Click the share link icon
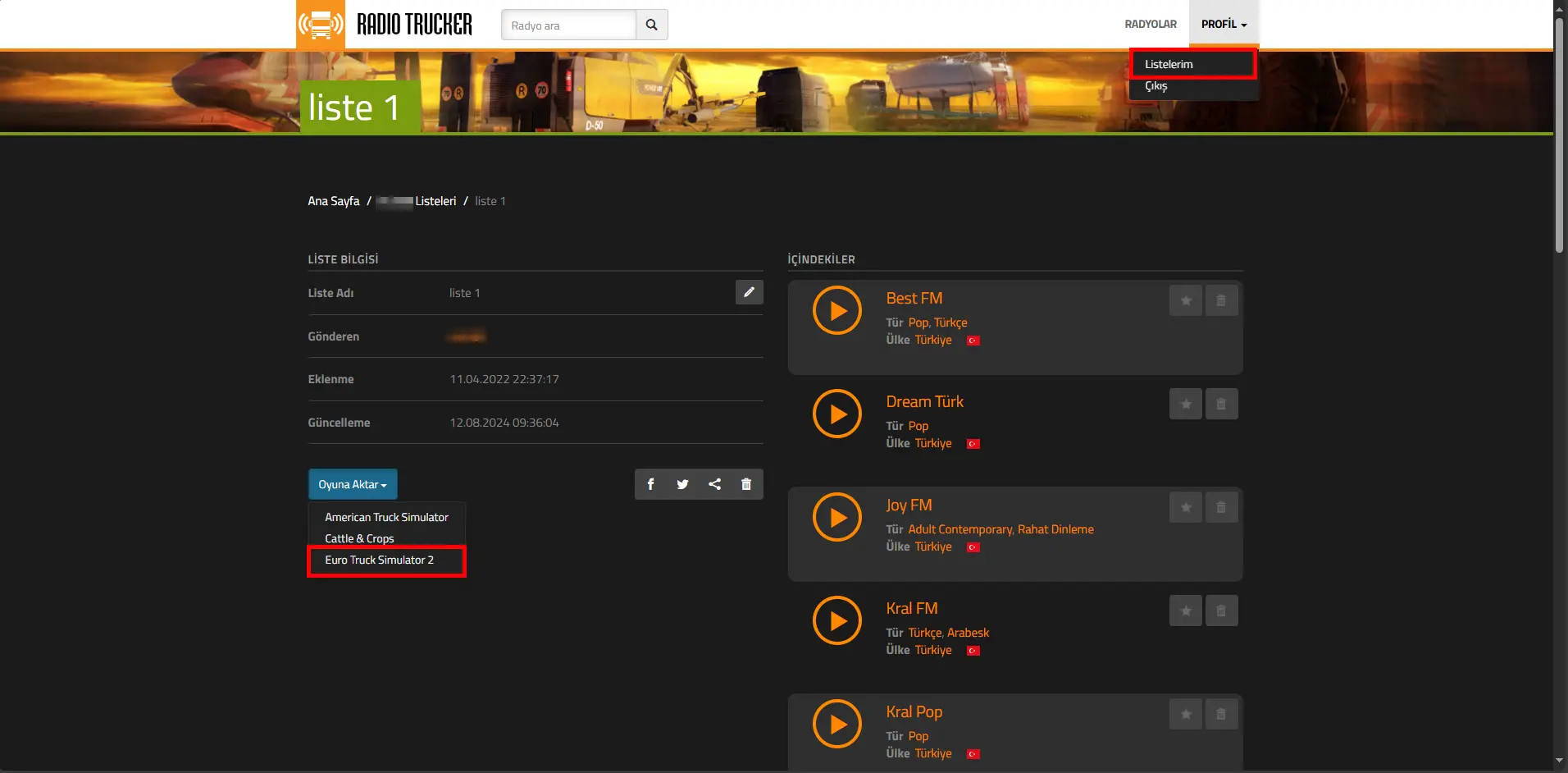Viewport: 1568px width, 773px height. pyautogui.click(x=714, y=484)
